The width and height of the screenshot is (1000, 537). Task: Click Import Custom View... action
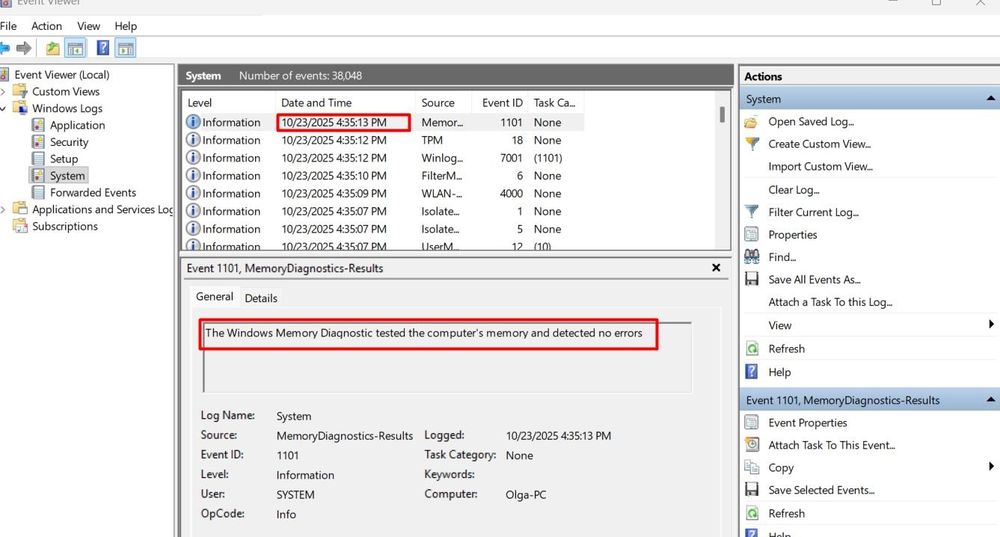click(x=820, y=166)
